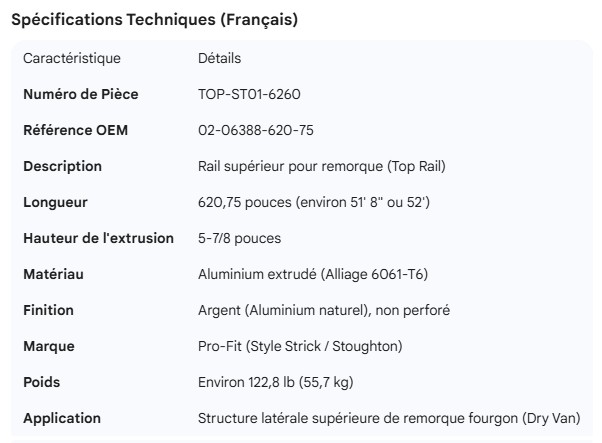Select OEM reference 02-06388-620-75
The width and height of the screenshot is (602, 443).
[x=257, y=131]
